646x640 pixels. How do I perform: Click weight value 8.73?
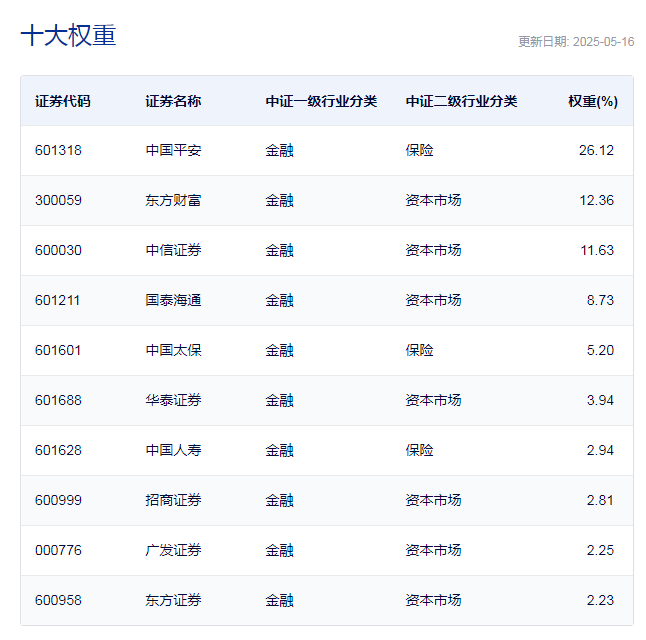point(600,300)
